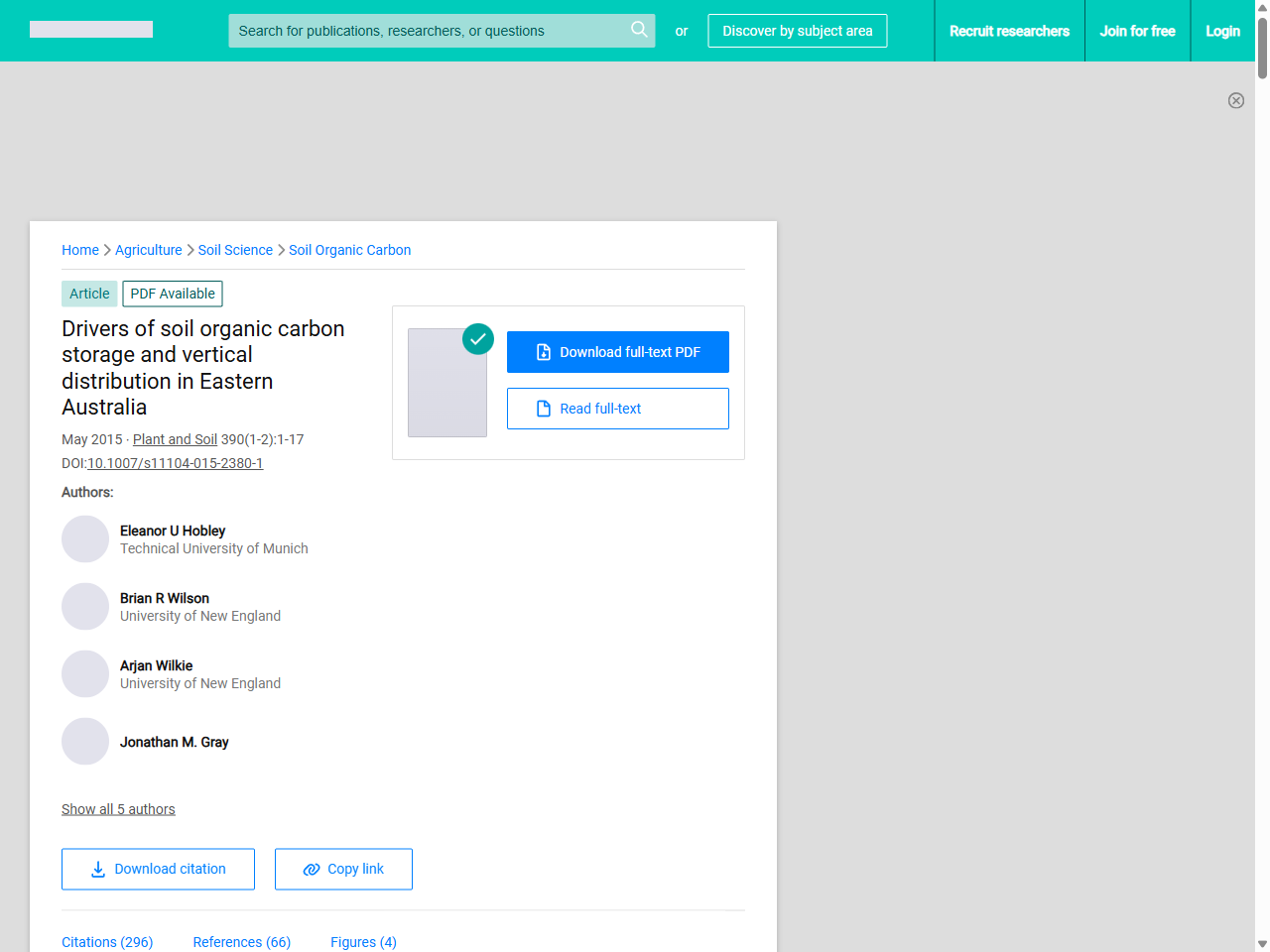
Task: Close the ad banner with X icon
Action: [1235, 100]
